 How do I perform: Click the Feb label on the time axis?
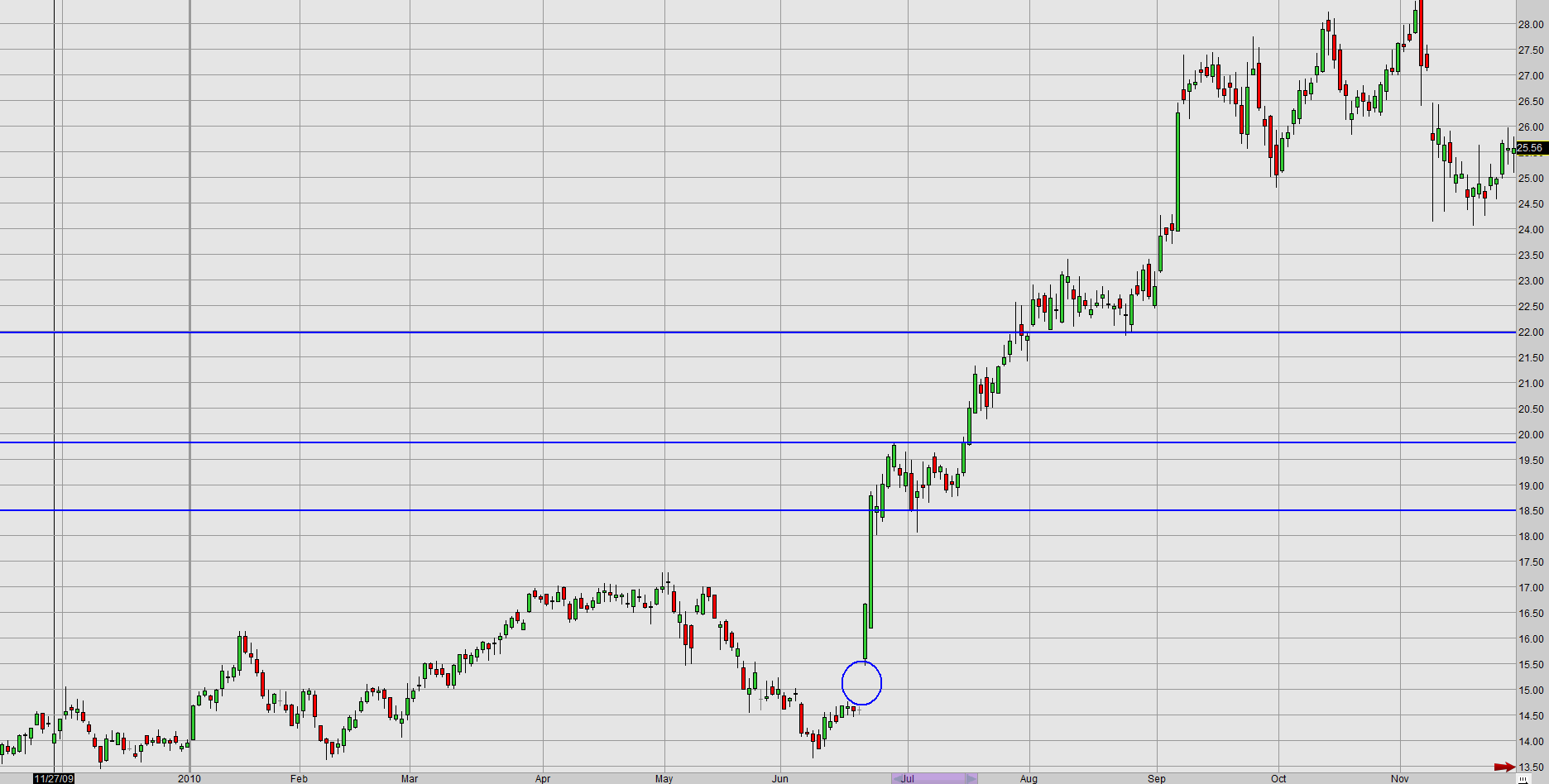click(x=299, y=779)
